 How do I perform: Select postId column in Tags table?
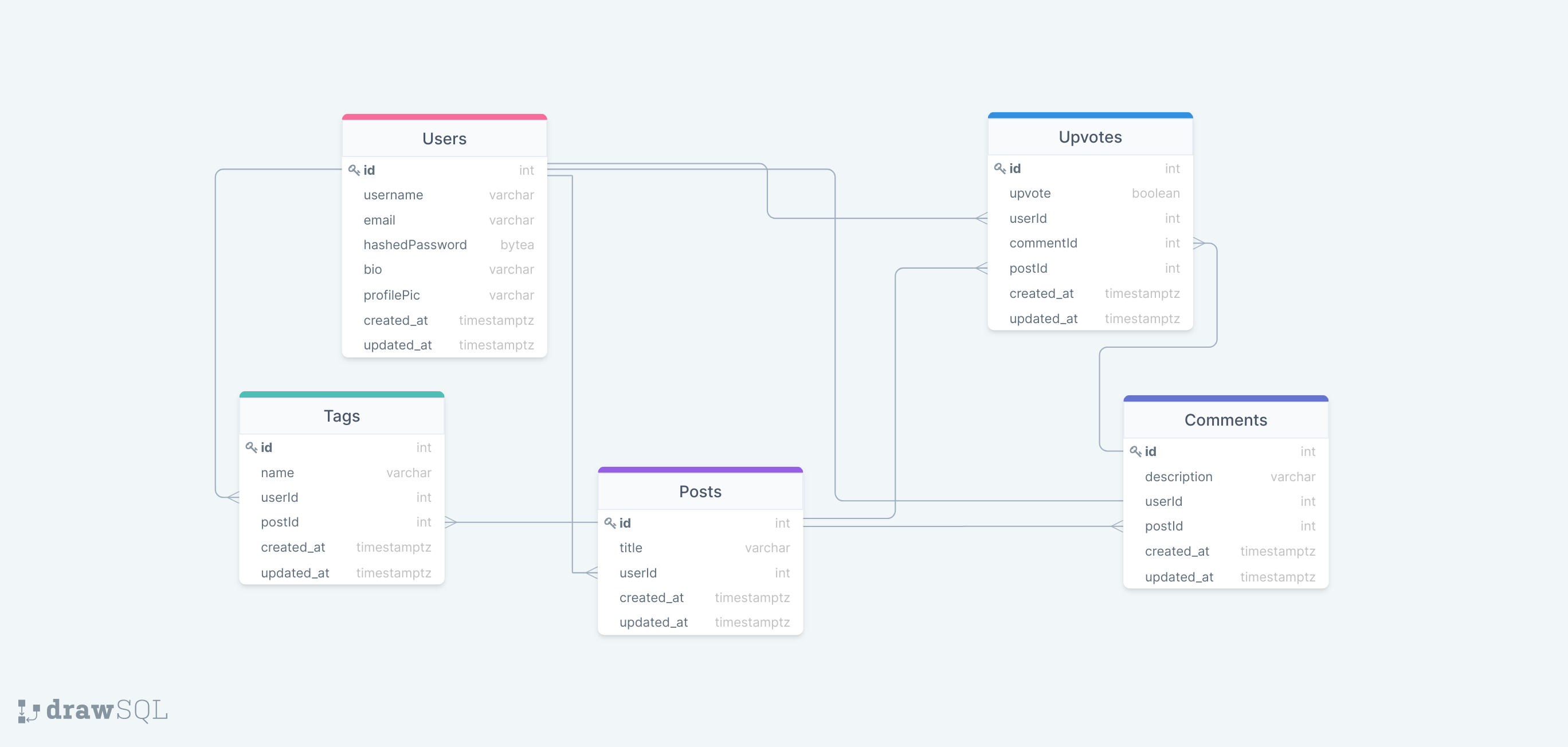pyautogui.click(x=342, y=522)
